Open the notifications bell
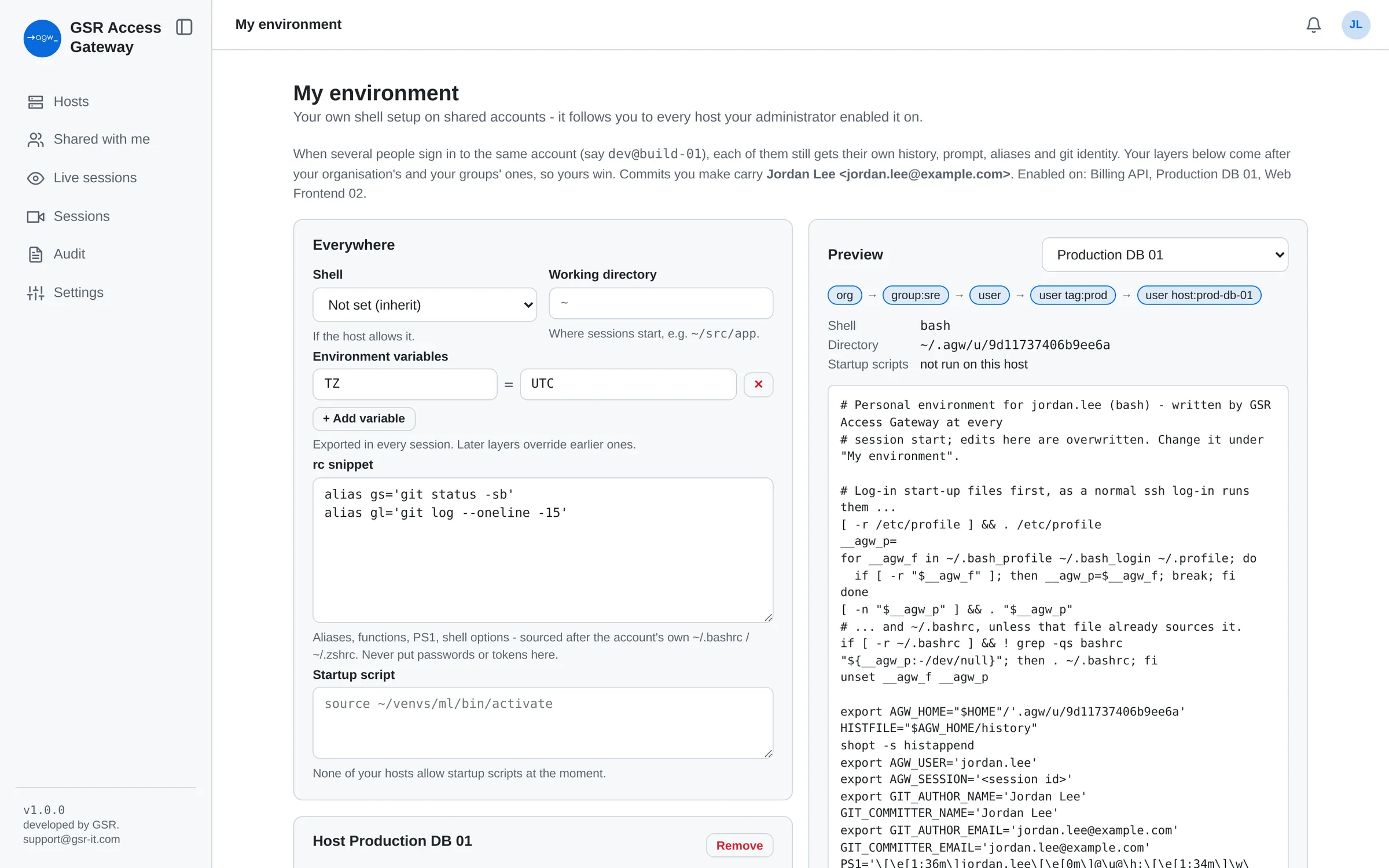The height and width of the screenshot is (868, 1389). pyautogui.click(x=1313, y=25)
